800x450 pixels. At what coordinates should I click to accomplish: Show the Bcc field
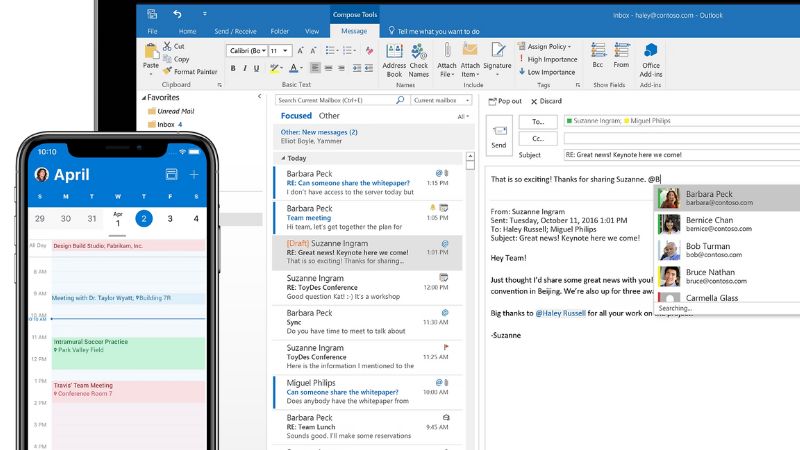pos(598,56)
